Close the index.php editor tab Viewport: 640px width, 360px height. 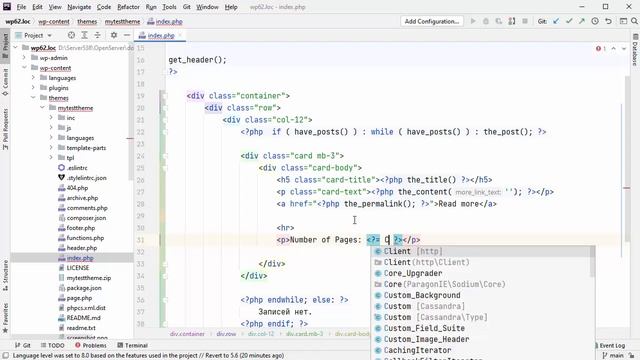[180, 36]
